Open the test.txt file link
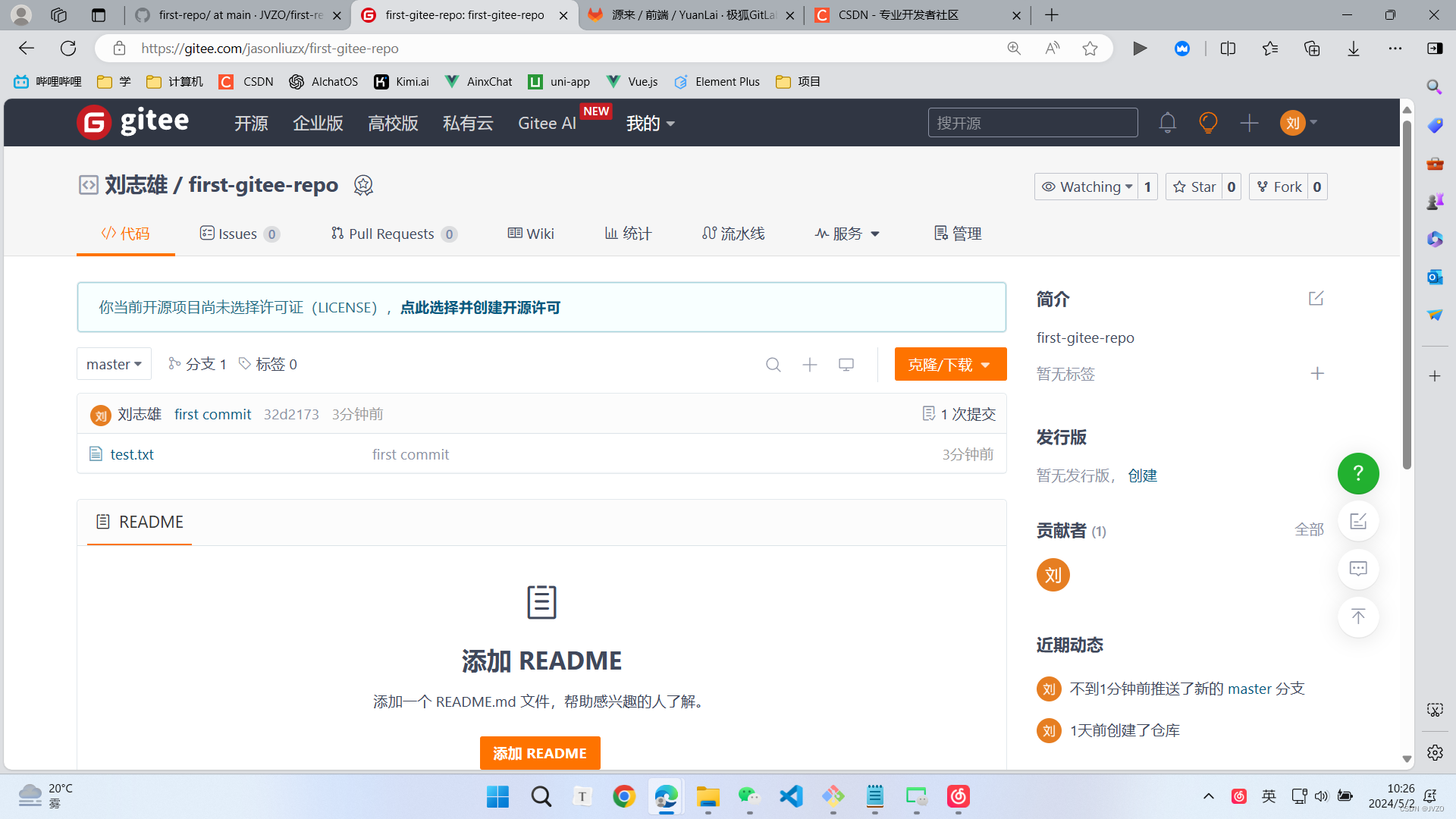This screenshot has height=819, width=1456. tap(132, 454)
